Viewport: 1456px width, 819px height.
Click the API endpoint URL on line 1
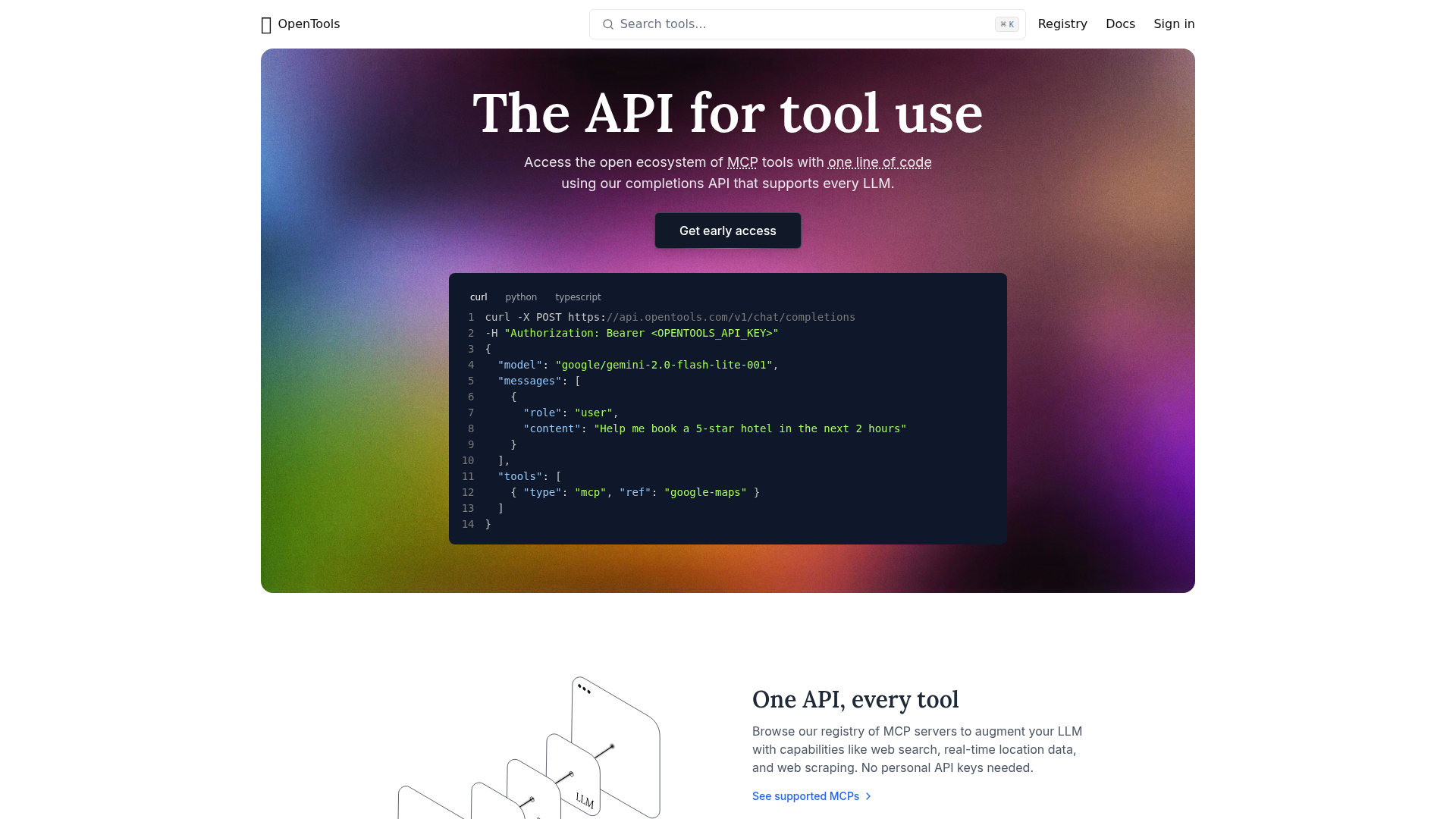pyautogui.click(x=711, y=317)
